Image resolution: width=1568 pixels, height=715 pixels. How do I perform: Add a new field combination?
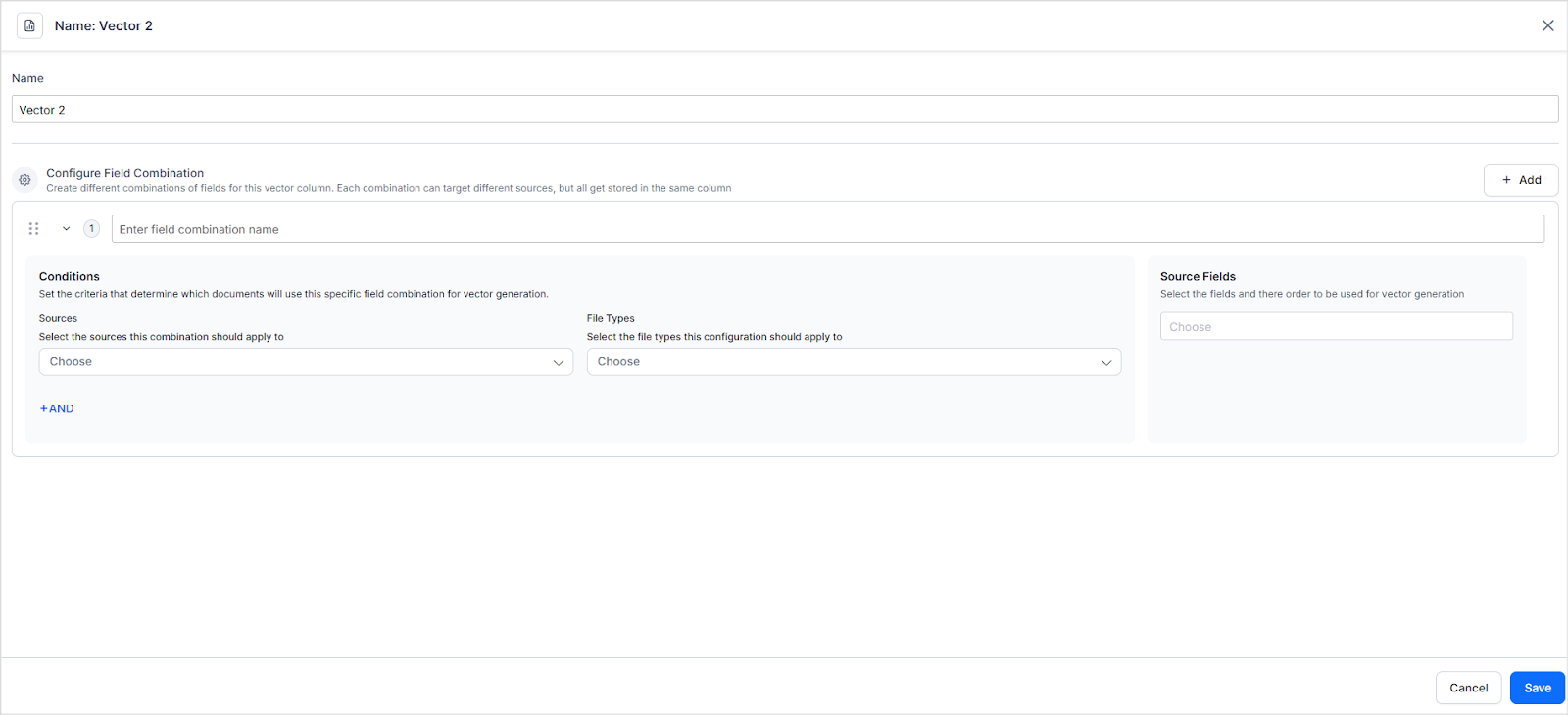[x=1520, y=180]
